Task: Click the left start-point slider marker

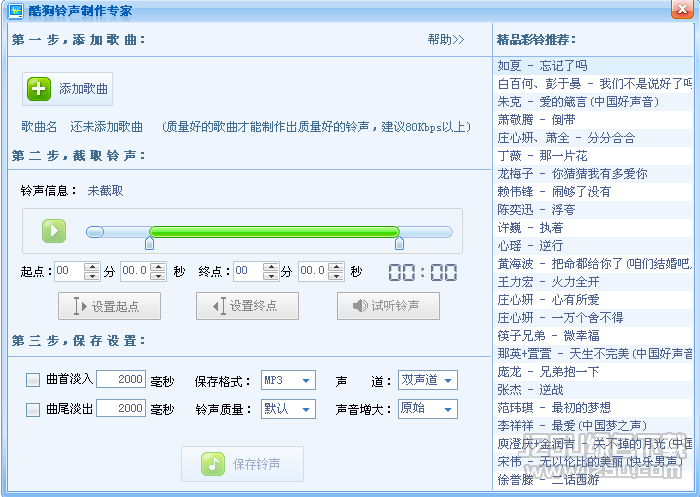Action: (x=150, y=244)
